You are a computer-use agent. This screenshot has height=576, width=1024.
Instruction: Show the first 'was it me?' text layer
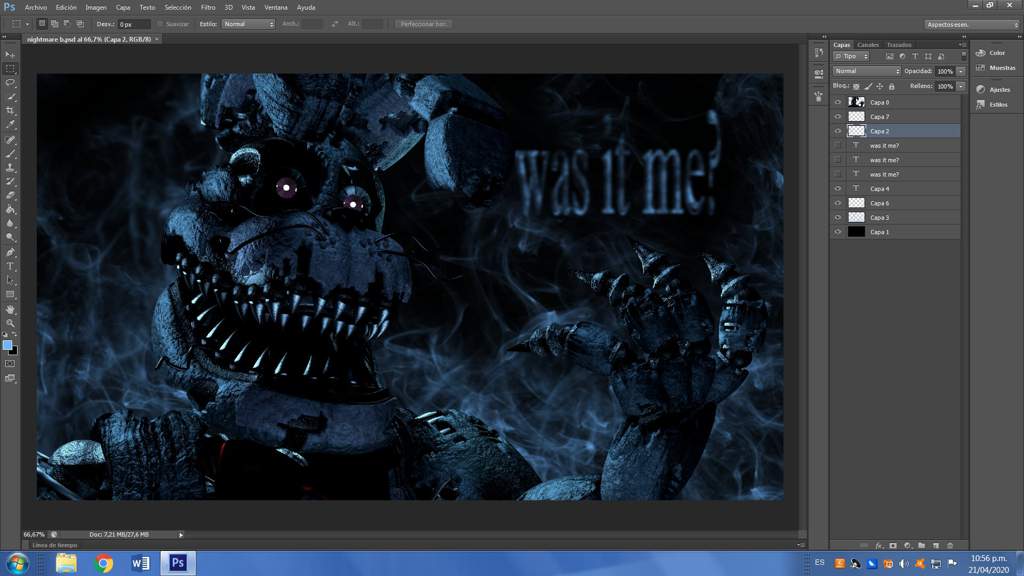coord(838,145)
